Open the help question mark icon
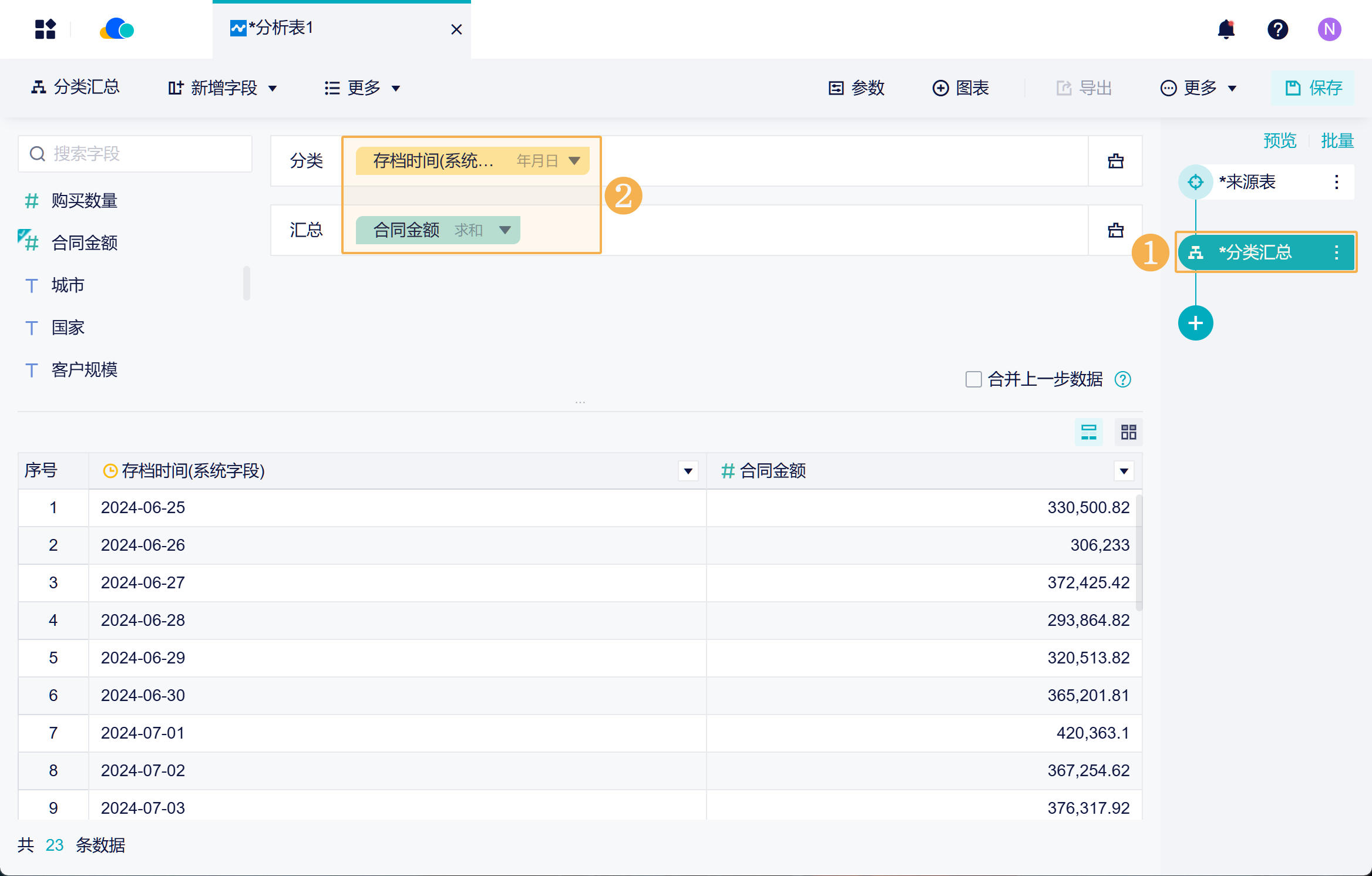 1277,29
